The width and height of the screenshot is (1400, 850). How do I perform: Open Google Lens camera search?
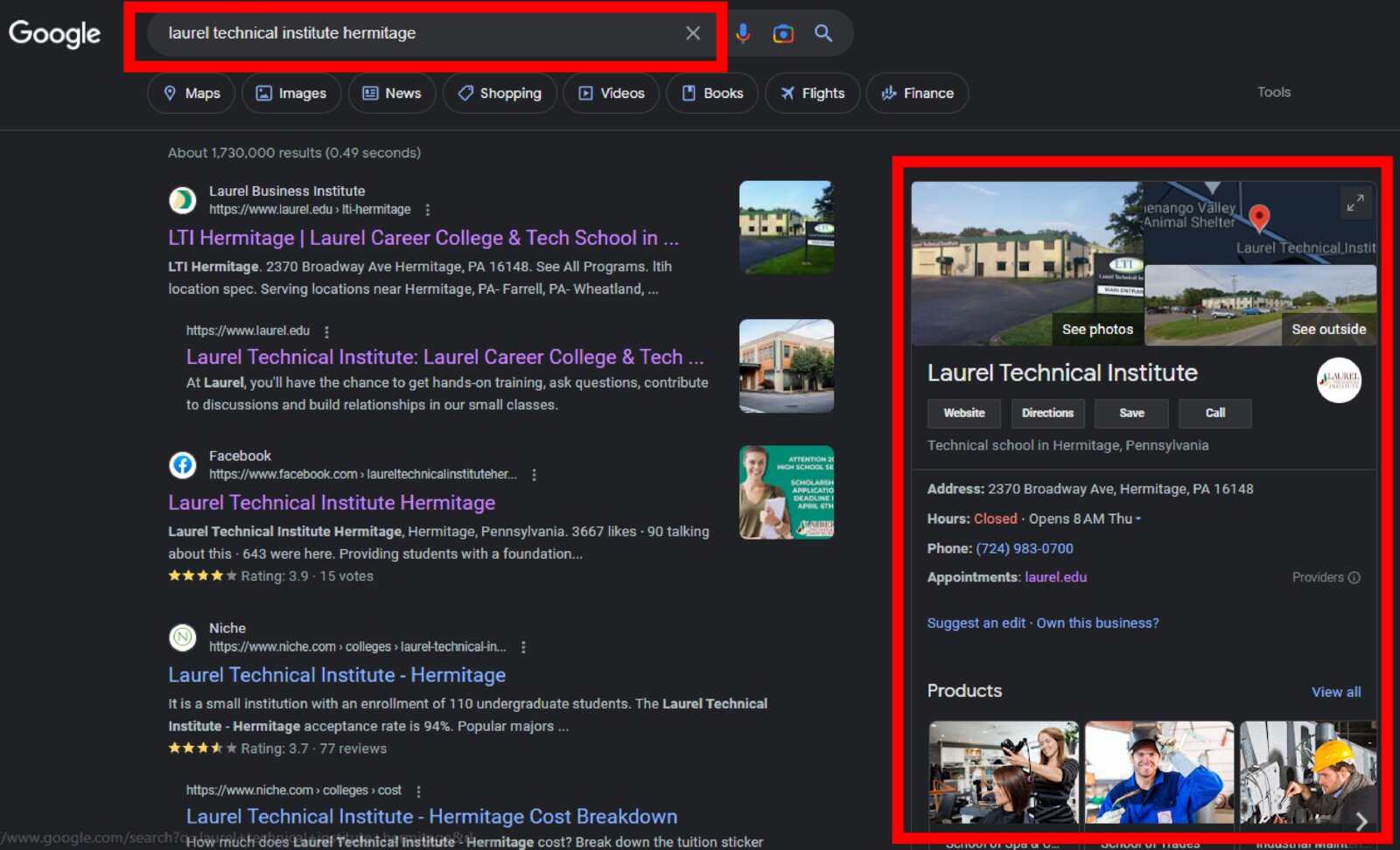coord(783,33)
